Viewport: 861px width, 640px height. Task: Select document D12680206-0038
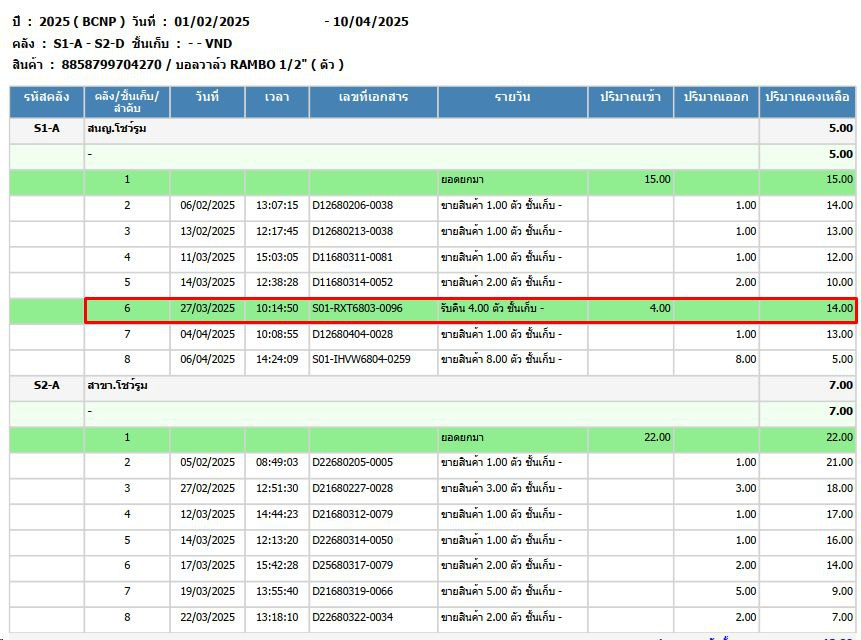click(x=353, y=205)
